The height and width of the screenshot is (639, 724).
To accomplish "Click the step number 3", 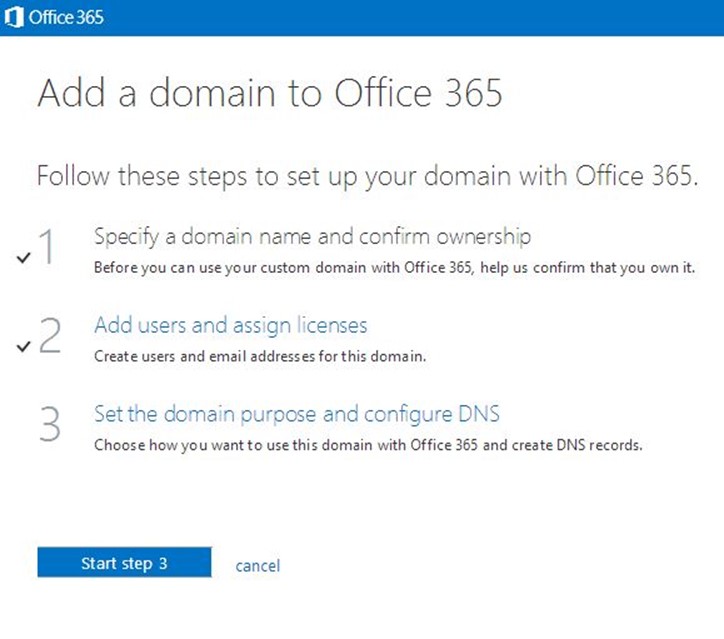I will 50,424.
